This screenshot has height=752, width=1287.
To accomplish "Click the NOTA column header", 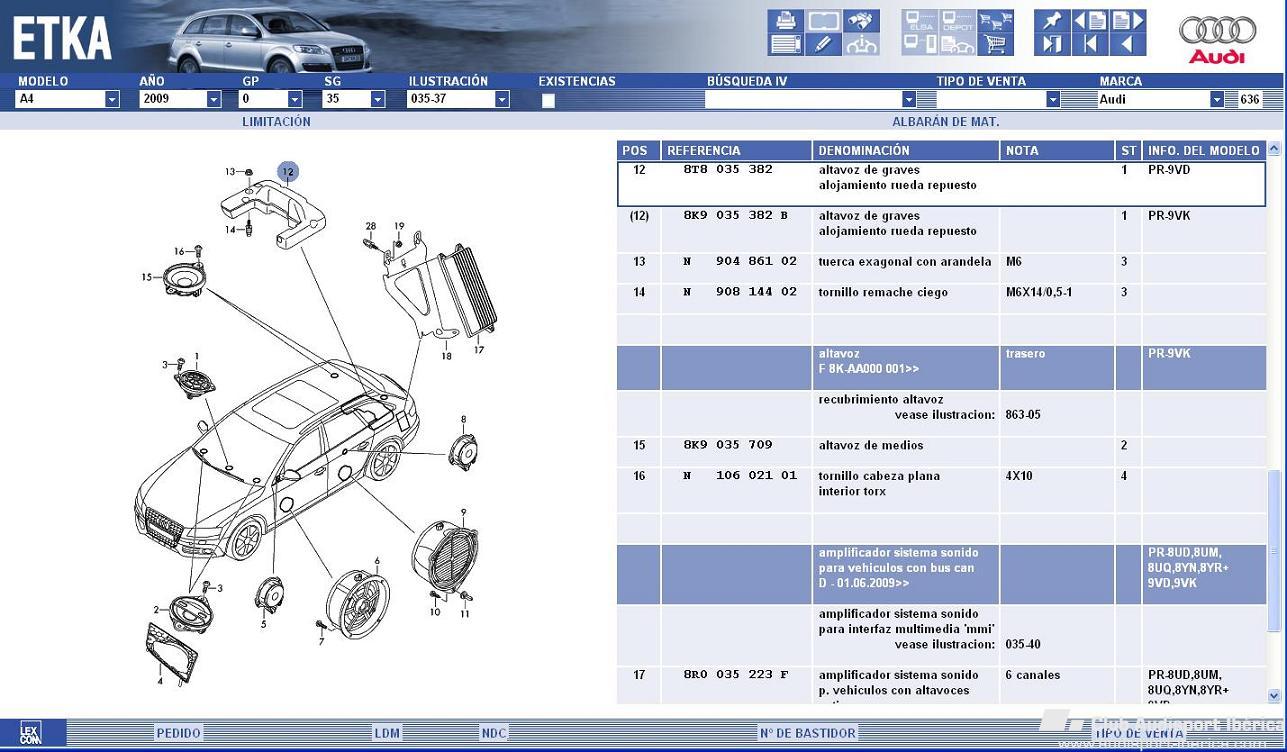I will click(1057, 150).
